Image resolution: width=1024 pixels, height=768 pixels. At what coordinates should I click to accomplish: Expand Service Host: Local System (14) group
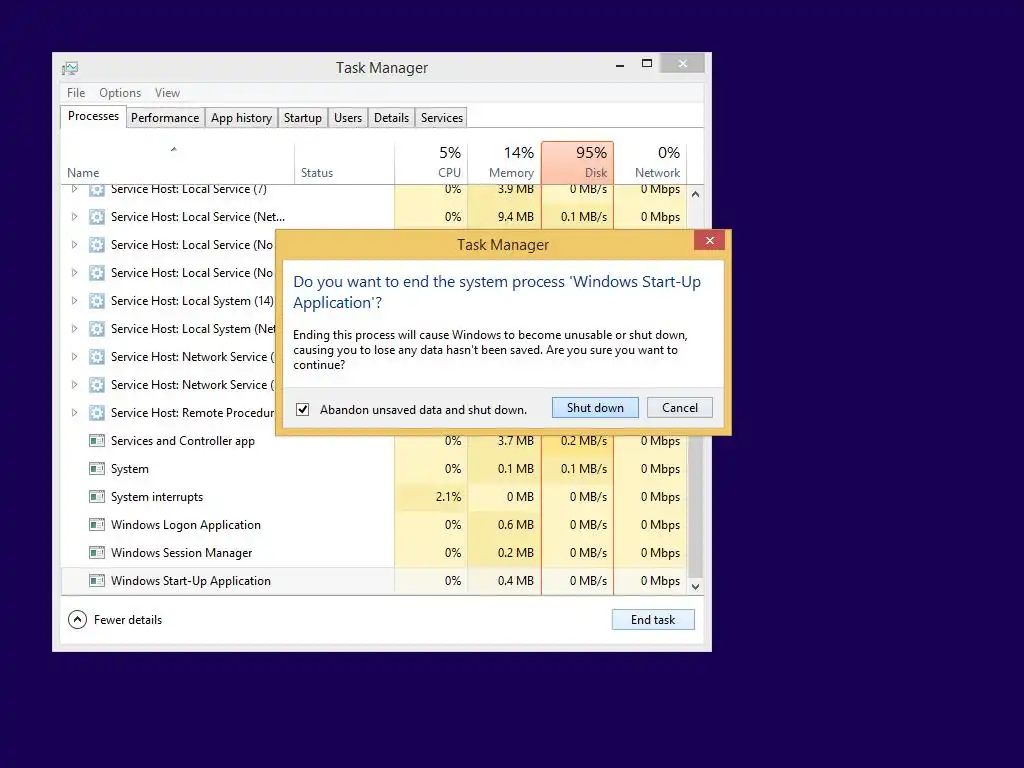coord(74,301)
